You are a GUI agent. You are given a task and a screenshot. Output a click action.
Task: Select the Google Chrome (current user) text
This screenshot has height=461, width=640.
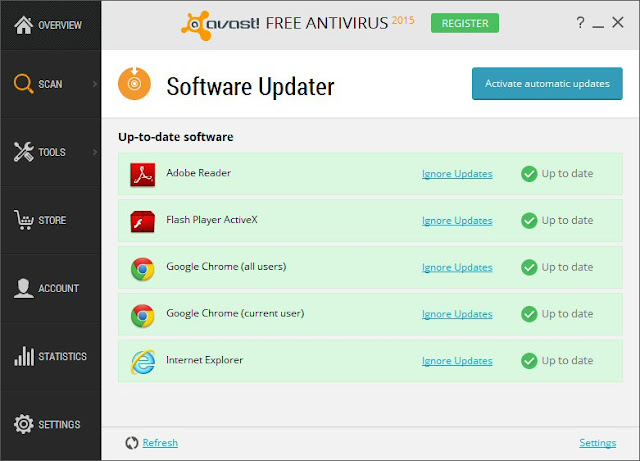point(235,314)
